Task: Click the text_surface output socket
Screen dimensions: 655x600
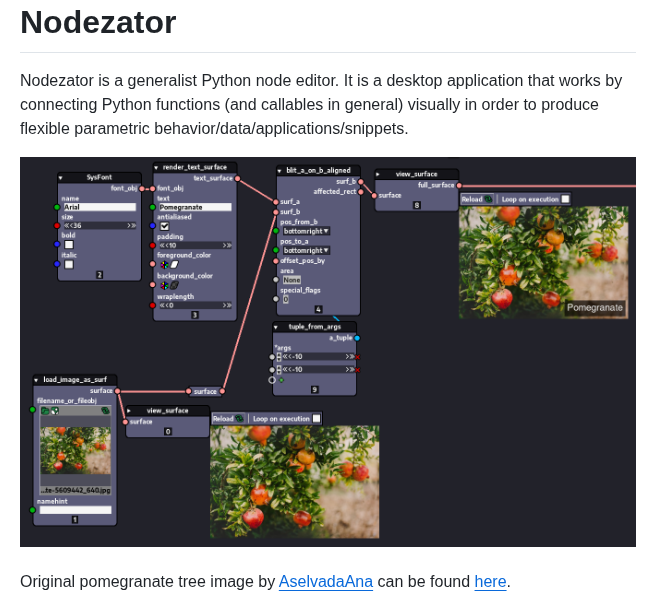Action: pyautogui.click(x=237, y=179)
